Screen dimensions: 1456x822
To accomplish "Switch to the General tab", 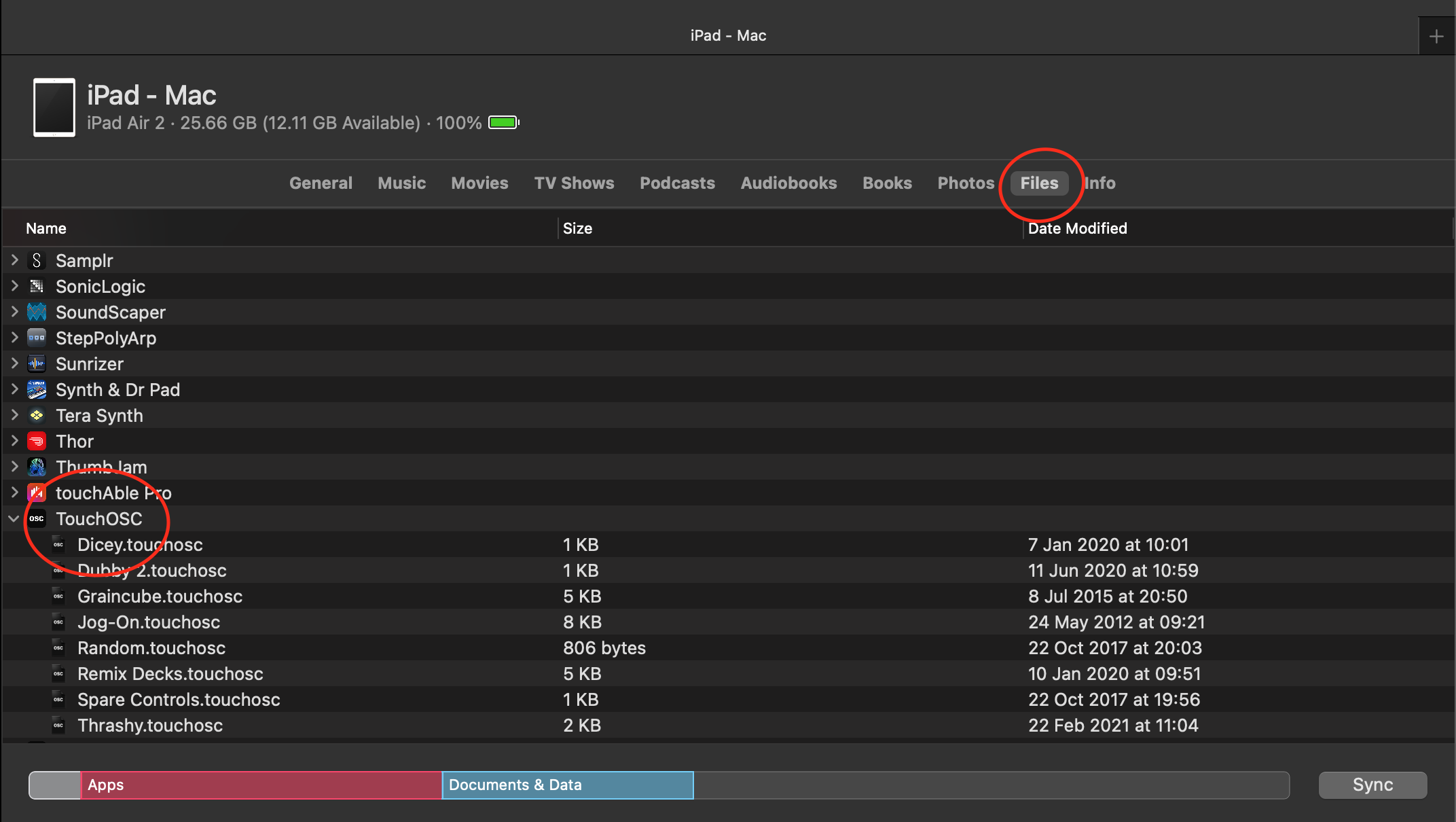I will click(x=321, y=183).
